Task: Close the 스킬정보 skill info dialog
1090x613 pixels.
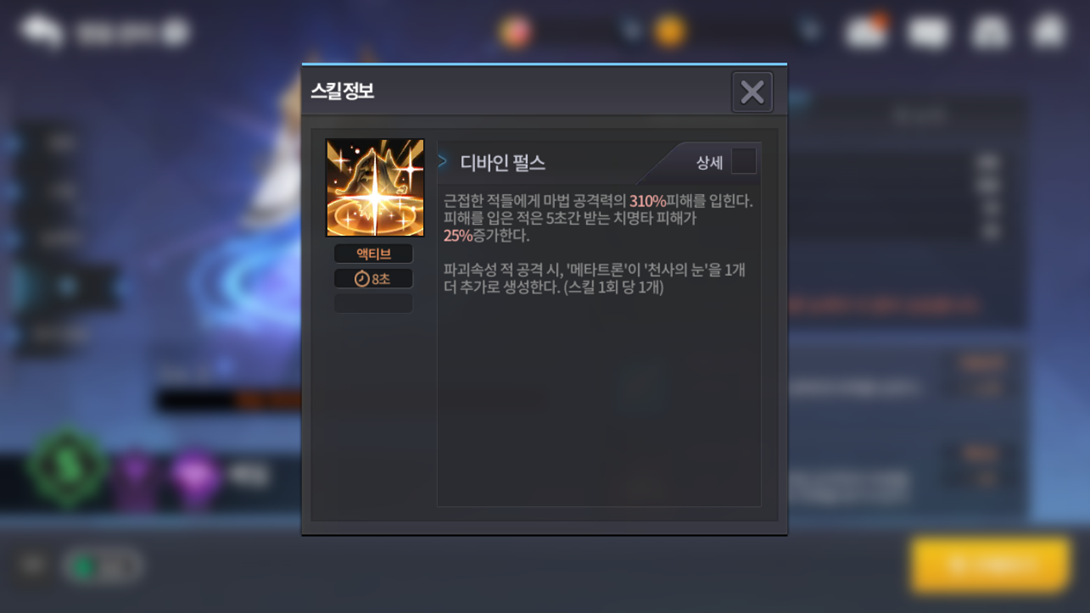Action: tap(752, 92)
